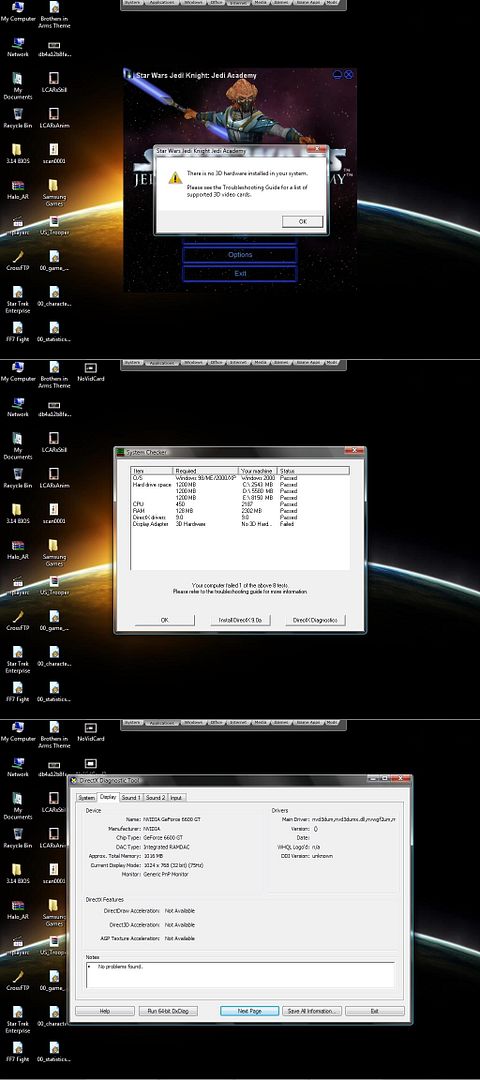The image size is (480, 1080).
Task: Open Brothers in Arms Theme icon beside System Checker
Action: click(x=54, y=375)
